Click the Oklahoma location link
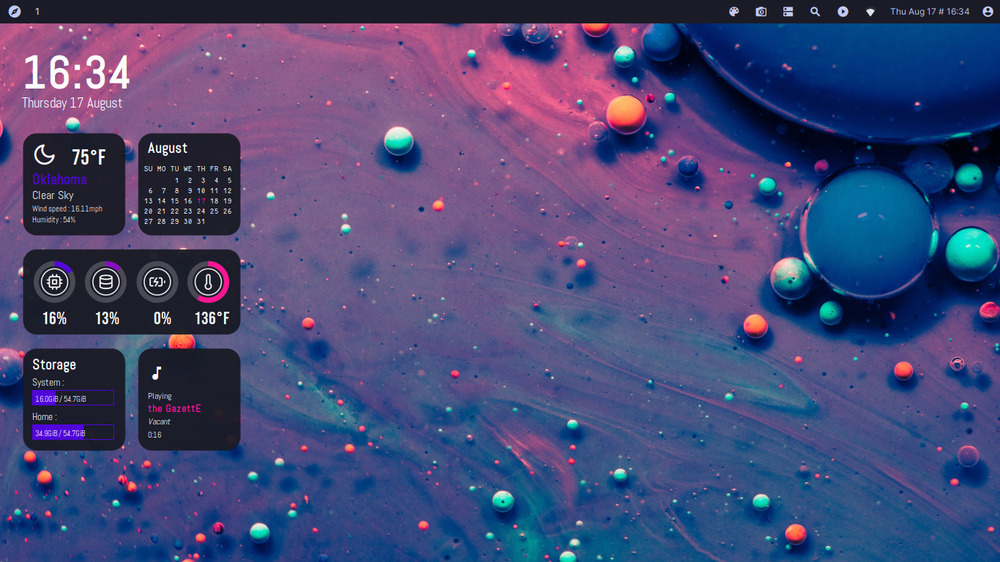This screenshot has height=562, width=1000. [59, 180]
